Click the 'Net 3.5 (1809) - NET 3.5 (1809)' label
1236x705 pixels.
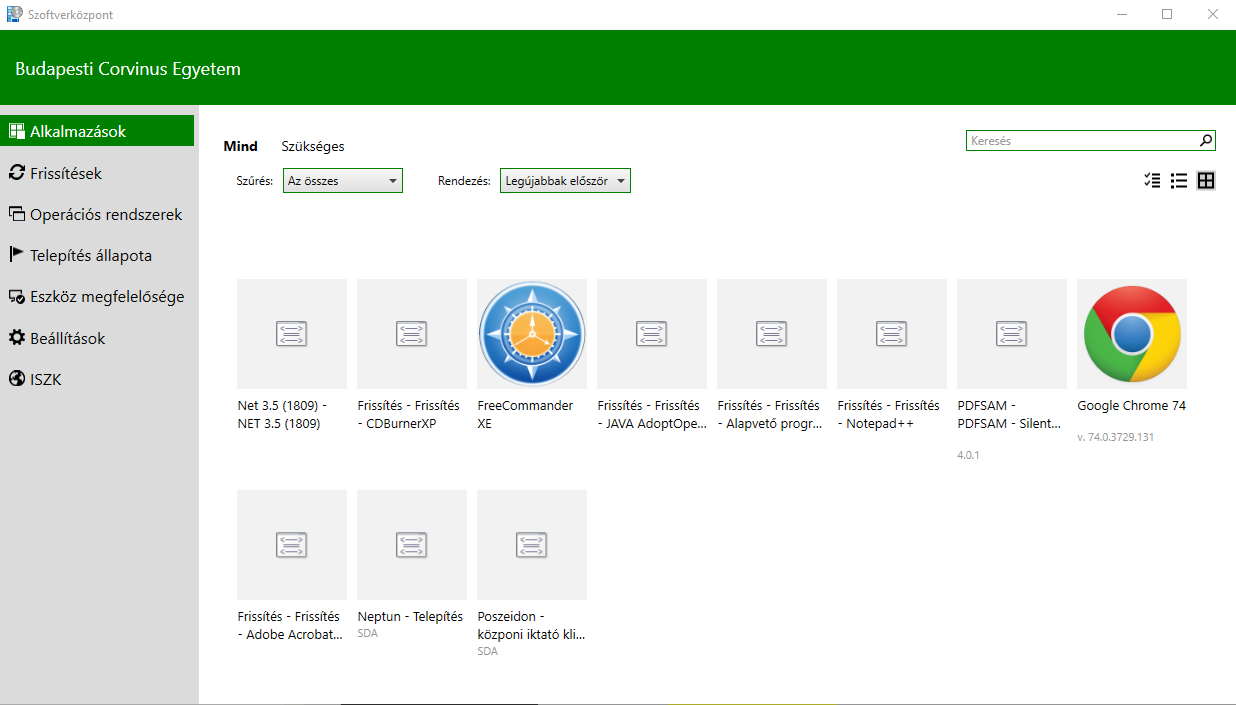(x=282, y=414)
